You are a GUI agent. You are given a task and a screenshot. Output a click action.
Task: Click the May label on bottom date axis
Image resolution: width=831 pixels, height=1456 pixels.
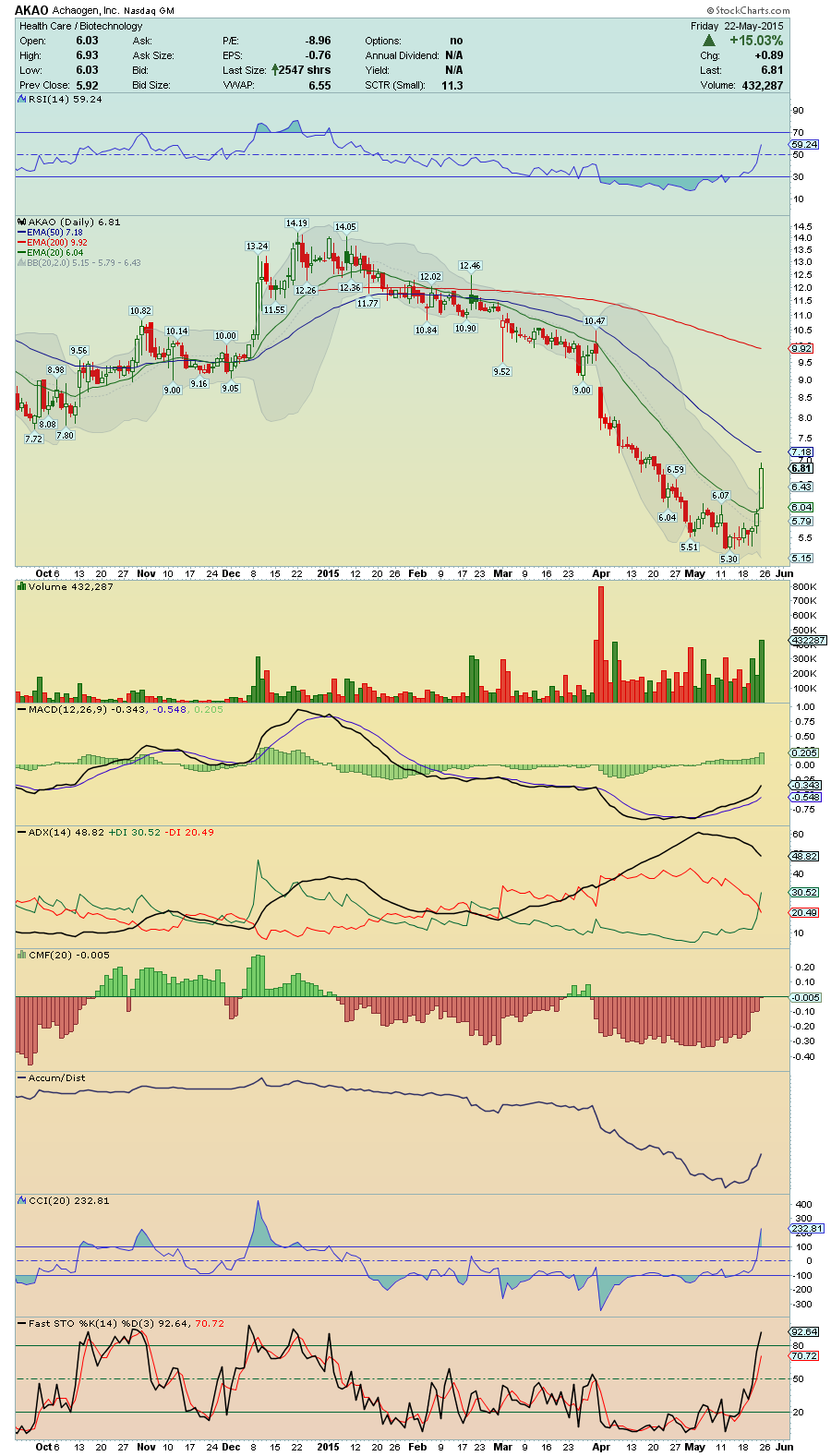(x=694, y=1447)
